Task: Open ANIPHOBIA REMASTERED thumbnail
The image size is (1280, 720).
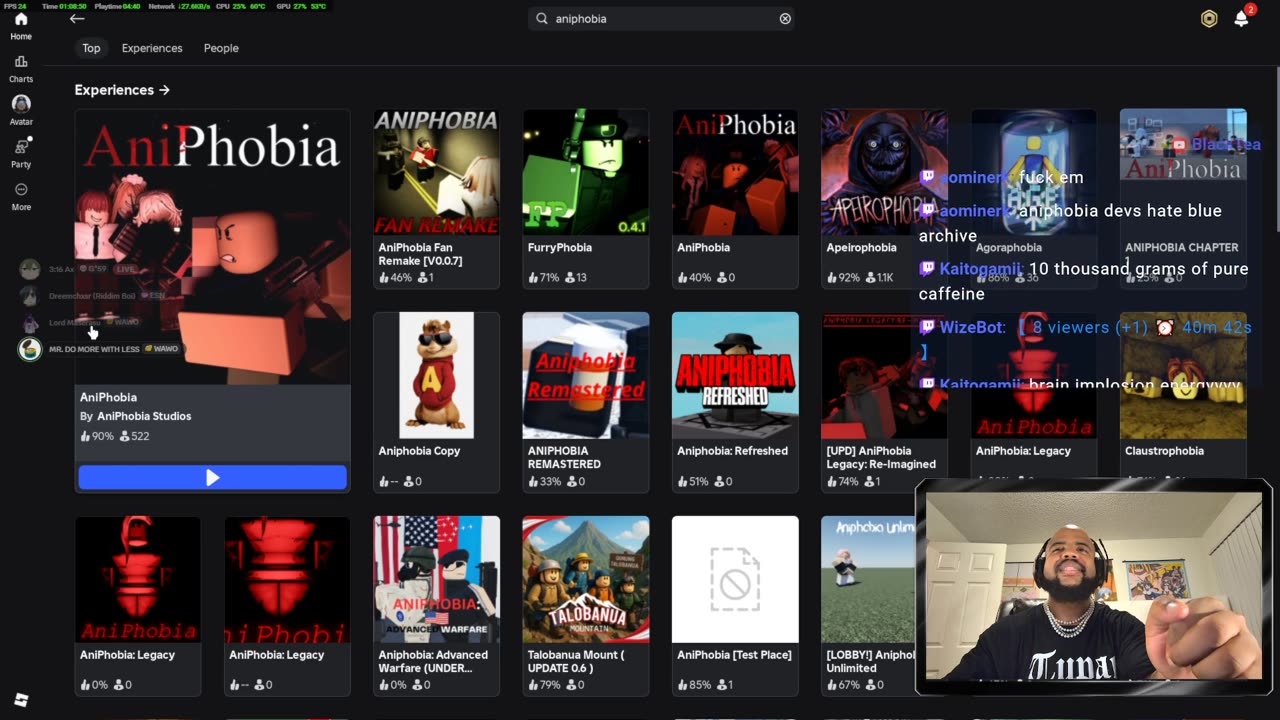Action: [x=585, y=375]
